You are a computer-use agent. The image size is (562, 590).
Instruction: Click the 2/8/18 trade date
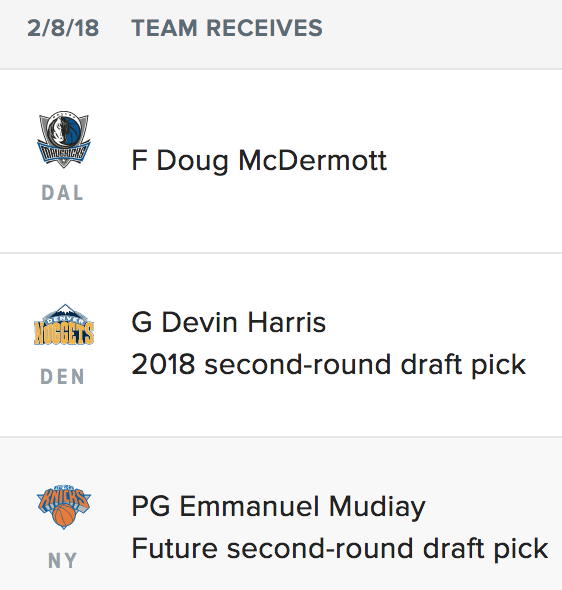[63, 28]
